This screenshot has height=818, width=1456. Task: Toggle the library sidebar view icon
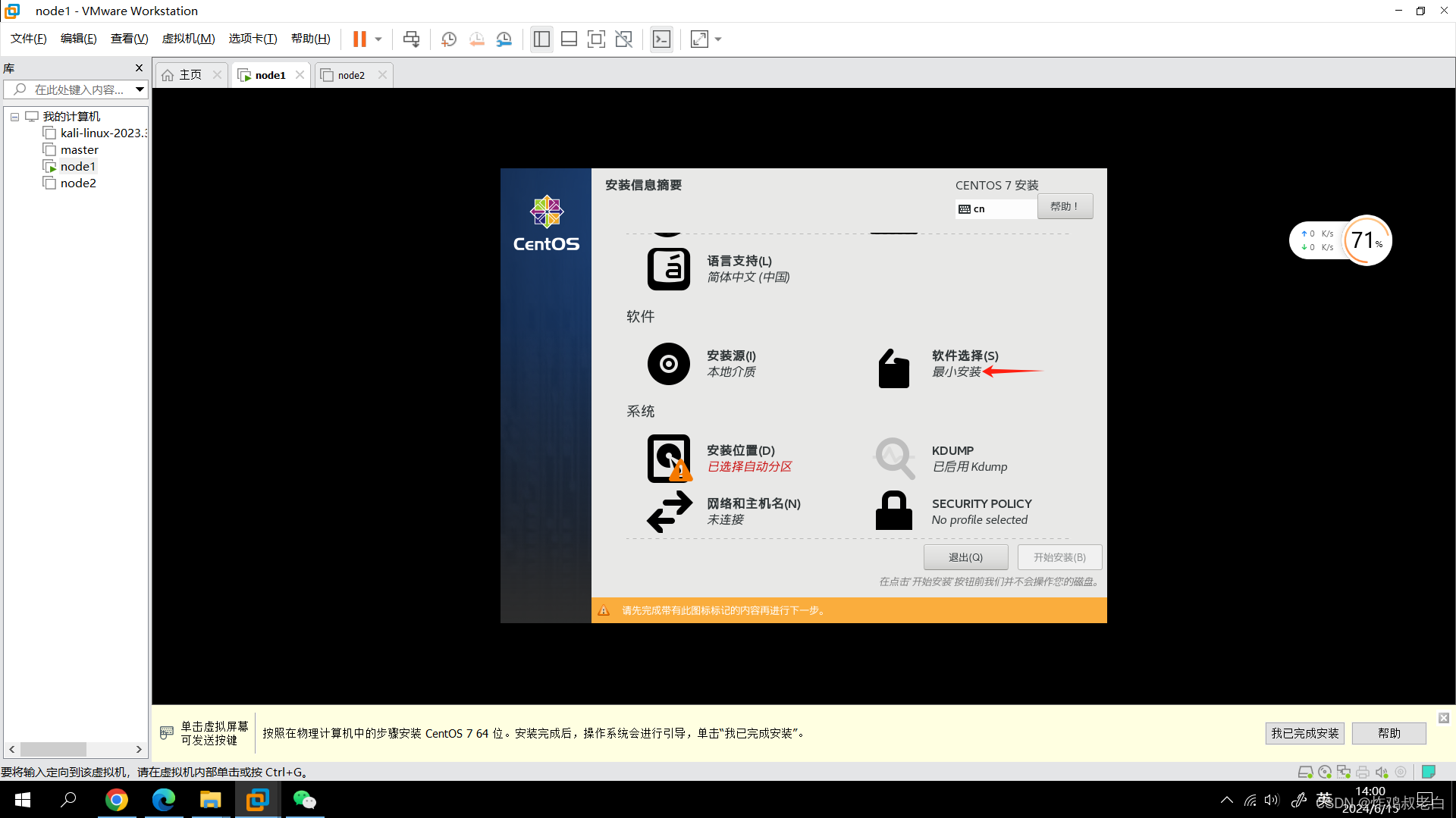click(x=541, y=39)
